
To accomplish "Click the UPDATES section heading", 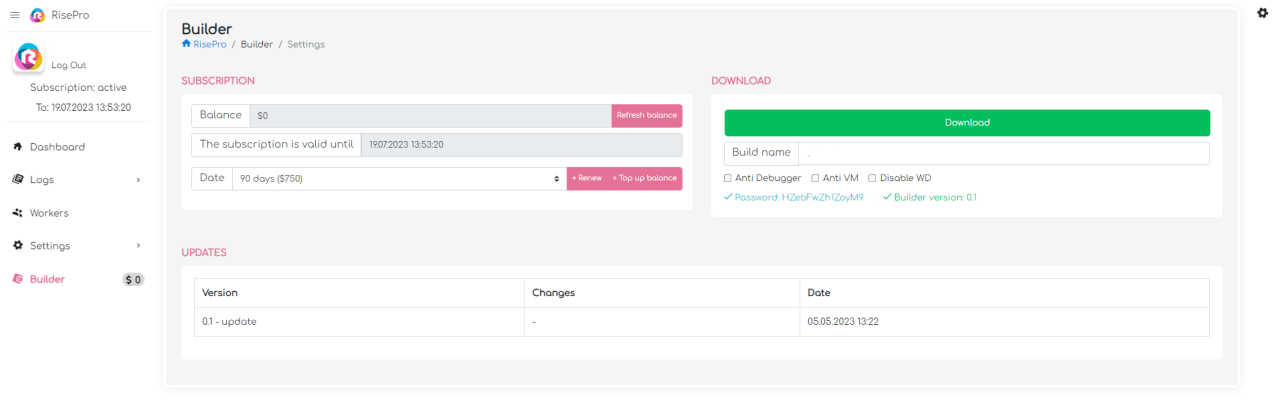I will pos(204,253).
